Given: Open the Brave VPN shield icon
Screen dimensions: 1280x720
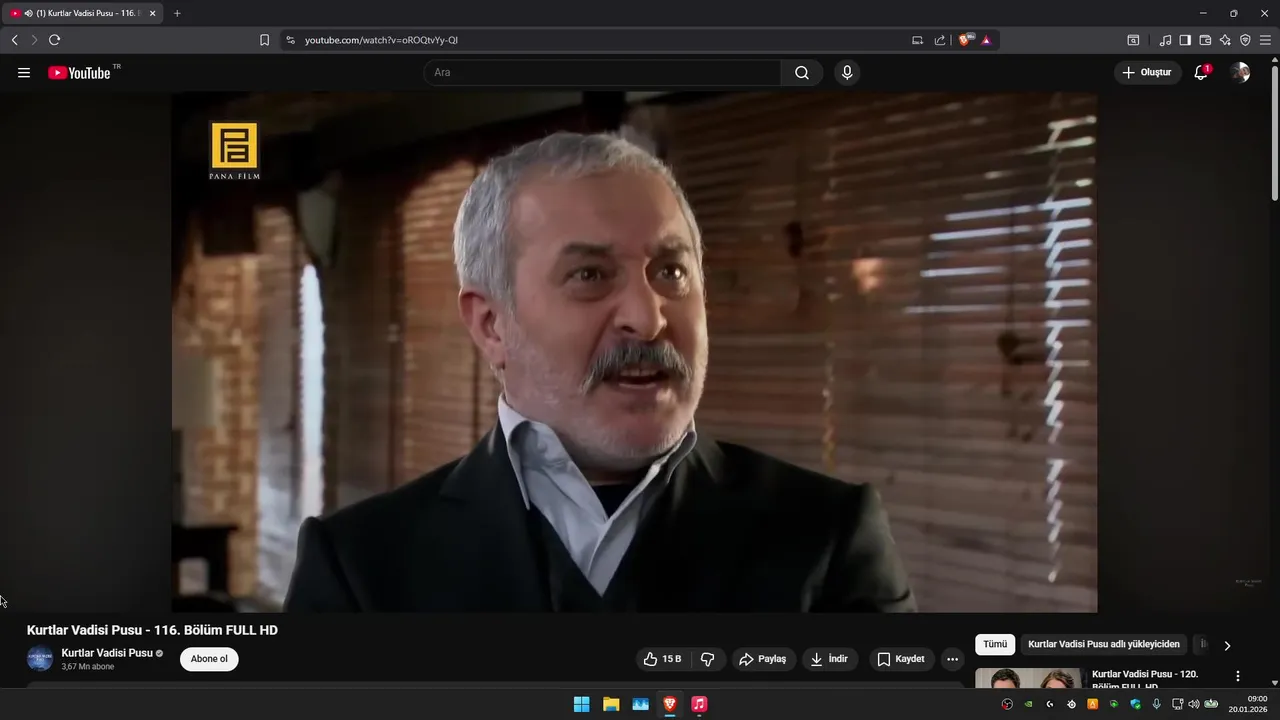Looking at the screenshot, I should tap(1245, 40).
